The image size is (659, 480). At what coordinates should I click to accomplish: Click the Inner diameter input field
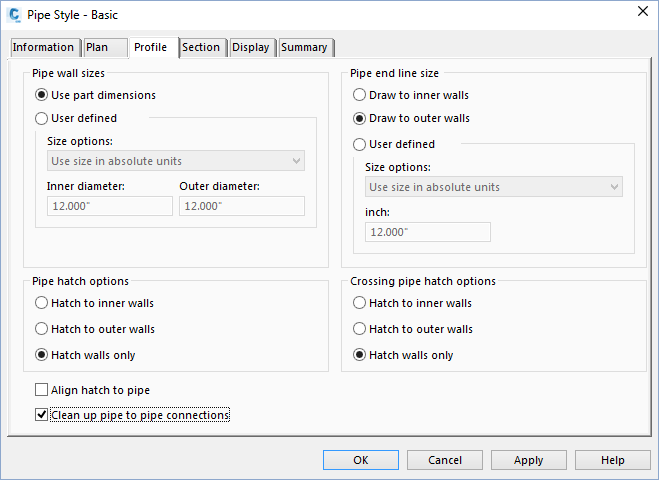click(x=110, y=206)
